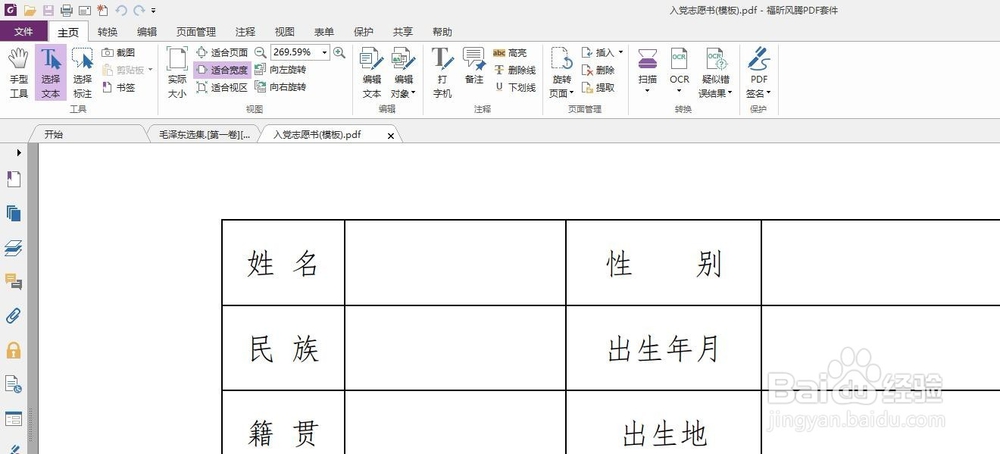Switch to the Convert (转换) tab

point(107,32)
